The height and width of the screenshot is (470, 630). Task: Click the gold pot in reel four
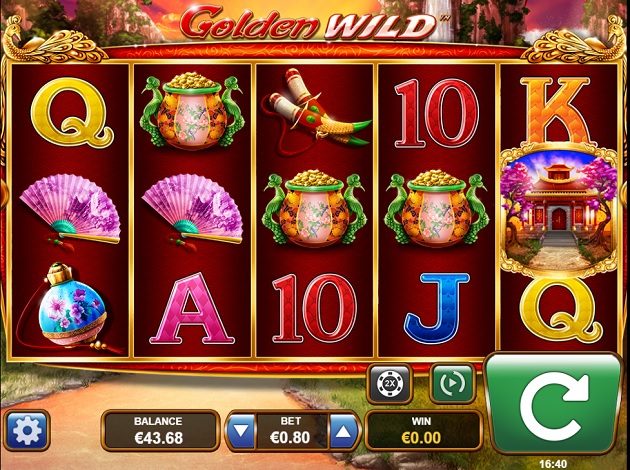(436, 208)
